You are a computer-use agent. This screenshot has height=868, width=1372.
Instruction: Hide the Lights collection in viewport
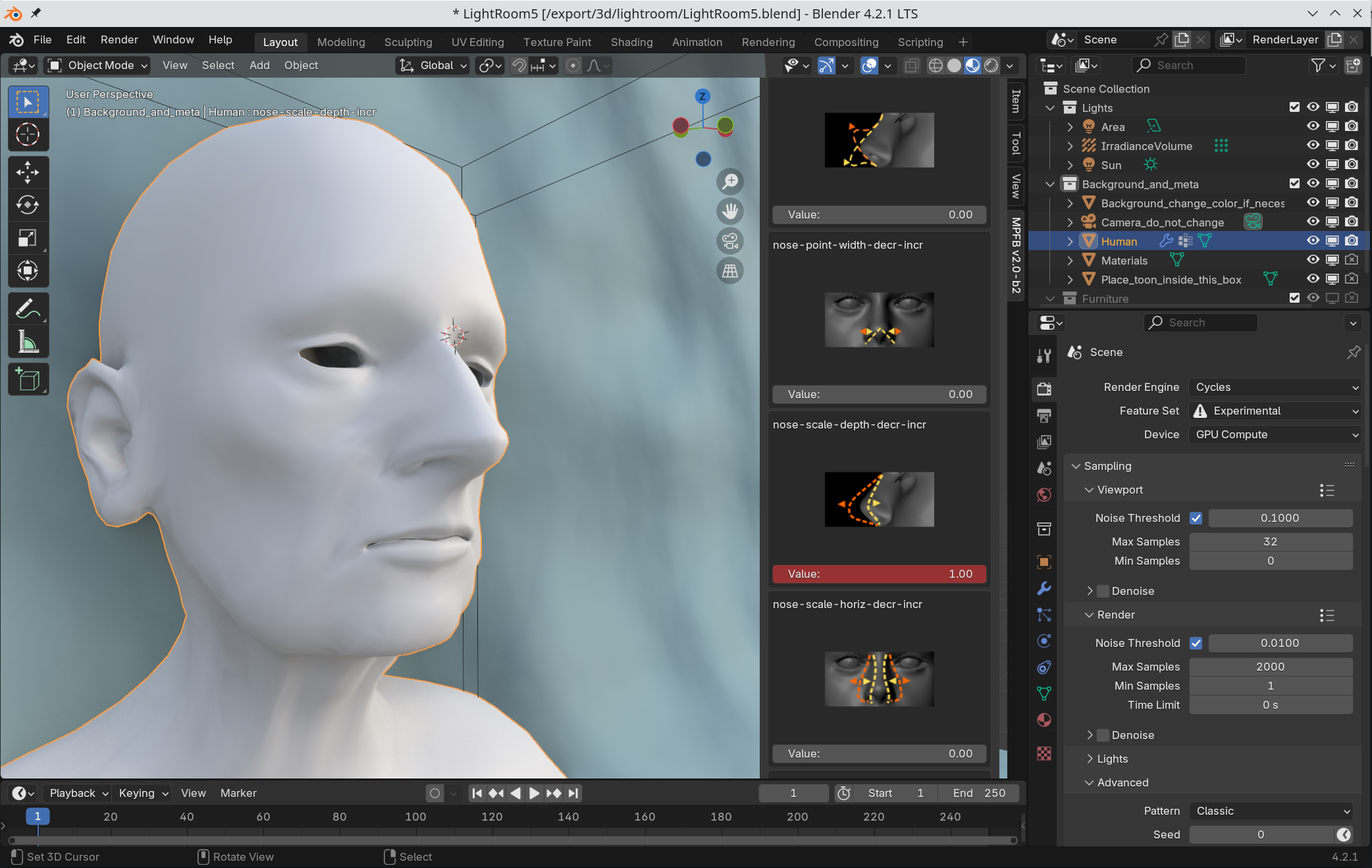pos(1313,107)
